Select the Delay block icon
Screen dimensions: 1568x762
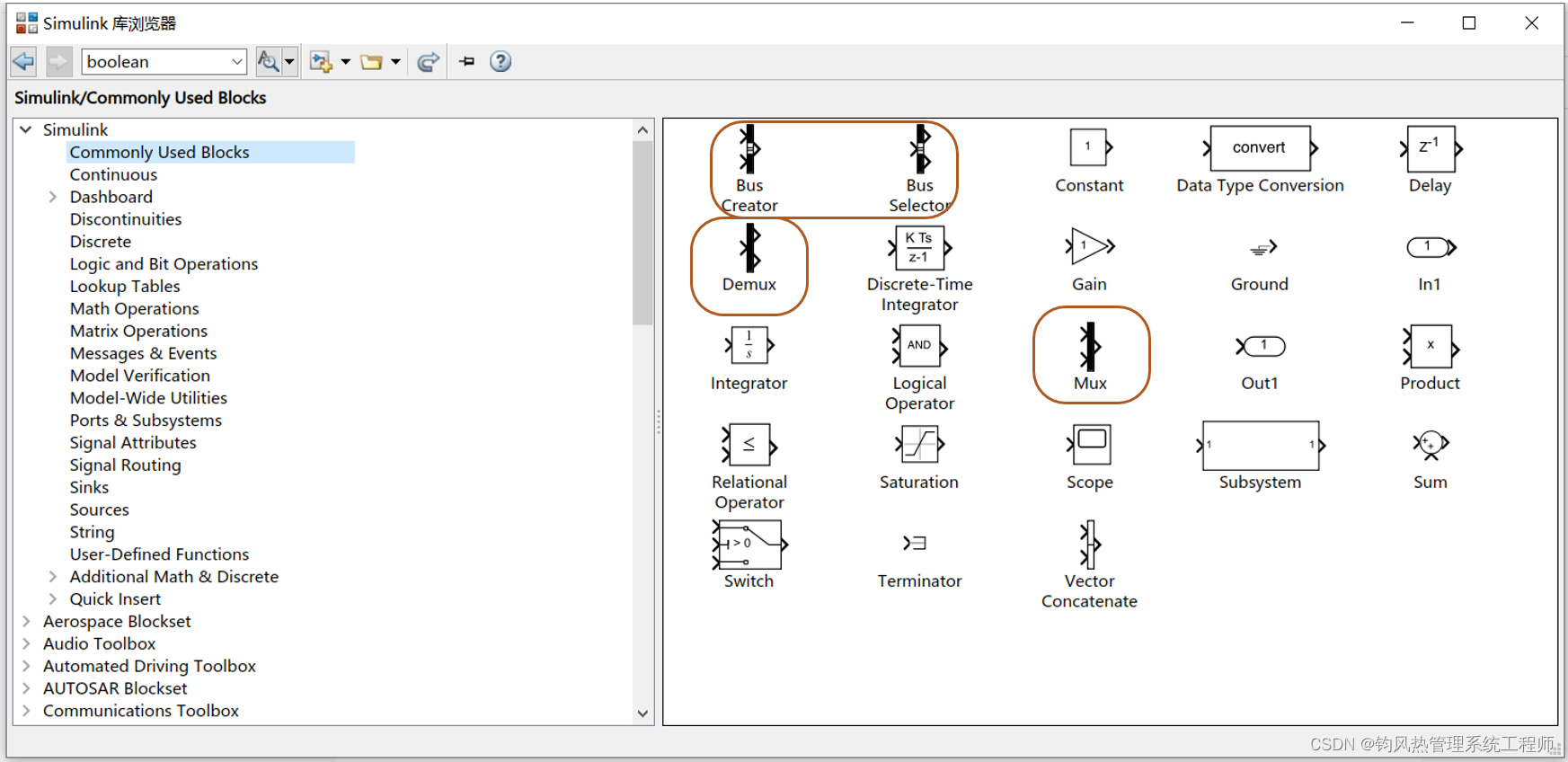(1431, 148)
